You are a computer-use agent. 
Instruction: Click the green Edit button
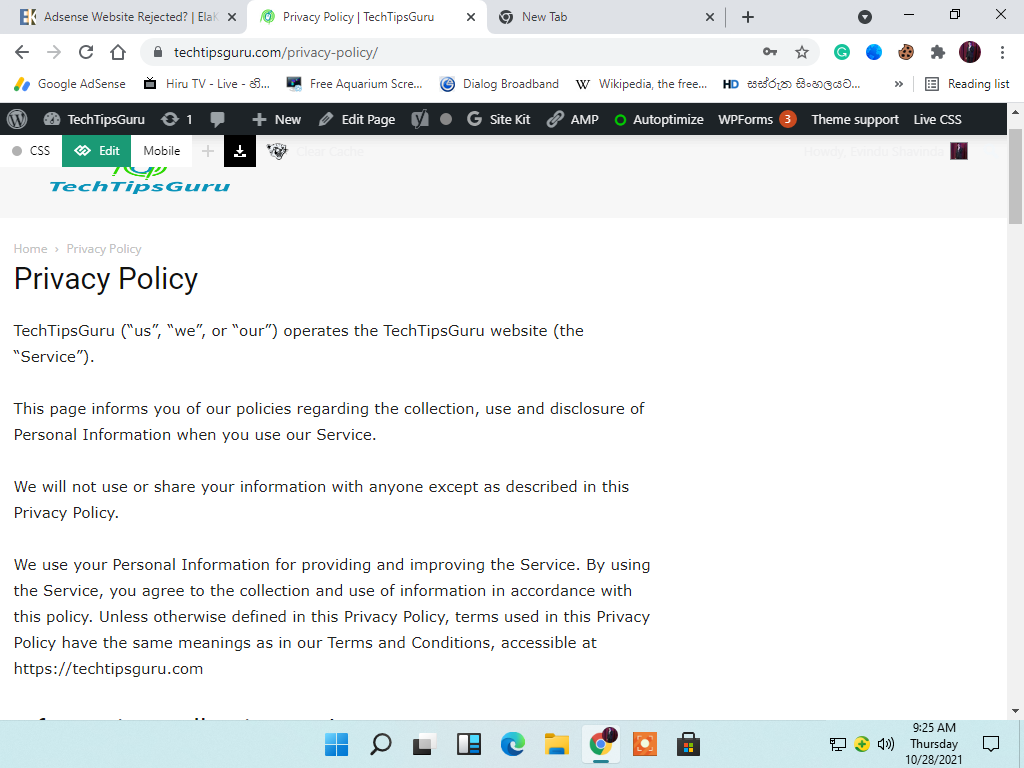tap(97, 151)
